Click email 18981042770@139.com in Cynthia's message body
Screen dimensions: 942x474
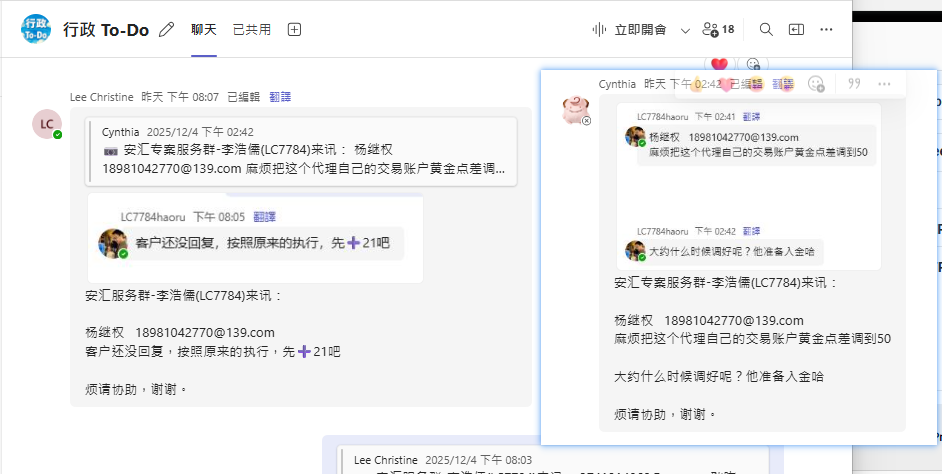tap(734, 320)
